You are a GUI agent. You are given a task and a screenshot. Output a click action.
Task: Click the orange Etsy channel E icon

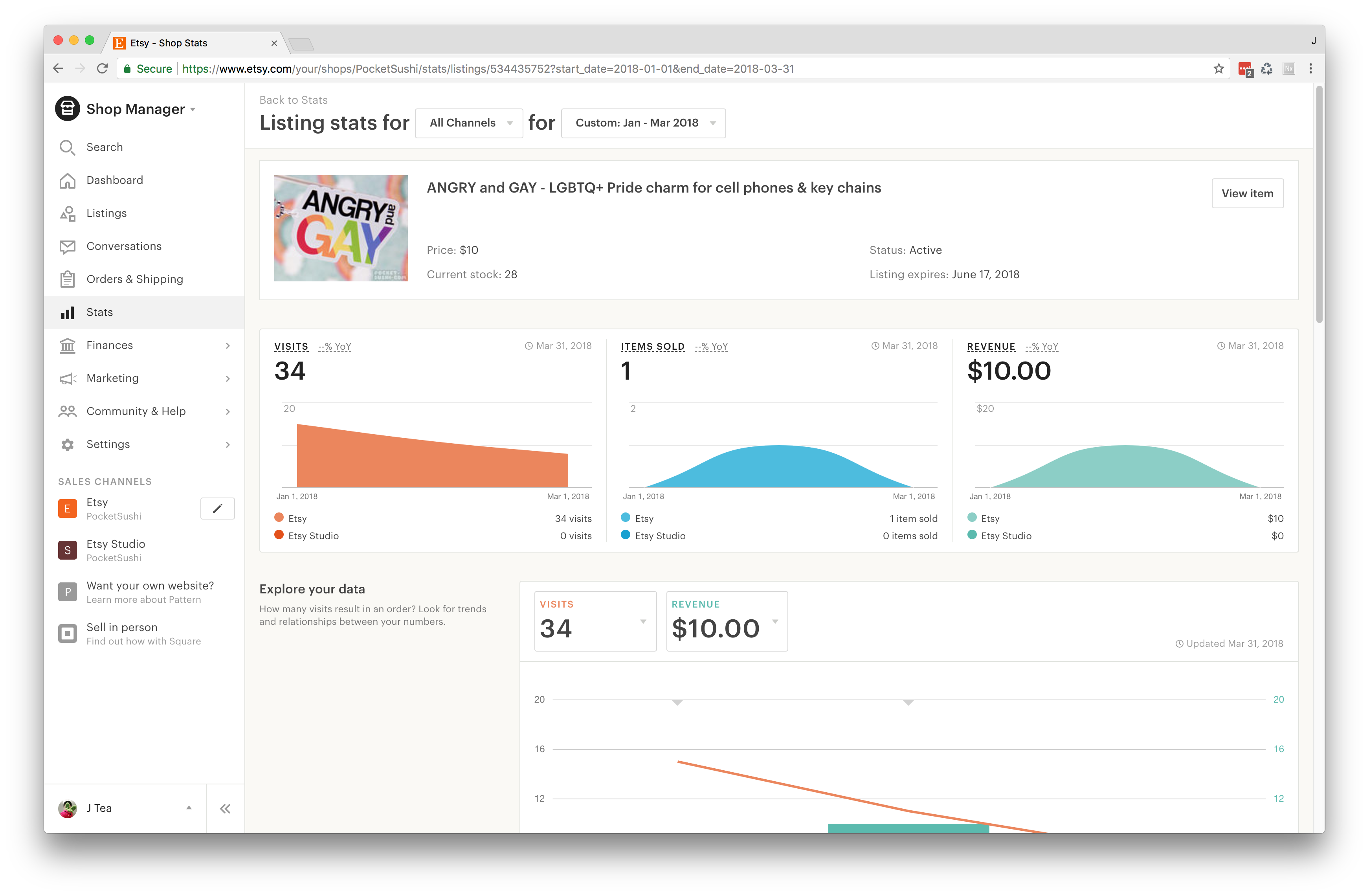click(x=67, y=509)
